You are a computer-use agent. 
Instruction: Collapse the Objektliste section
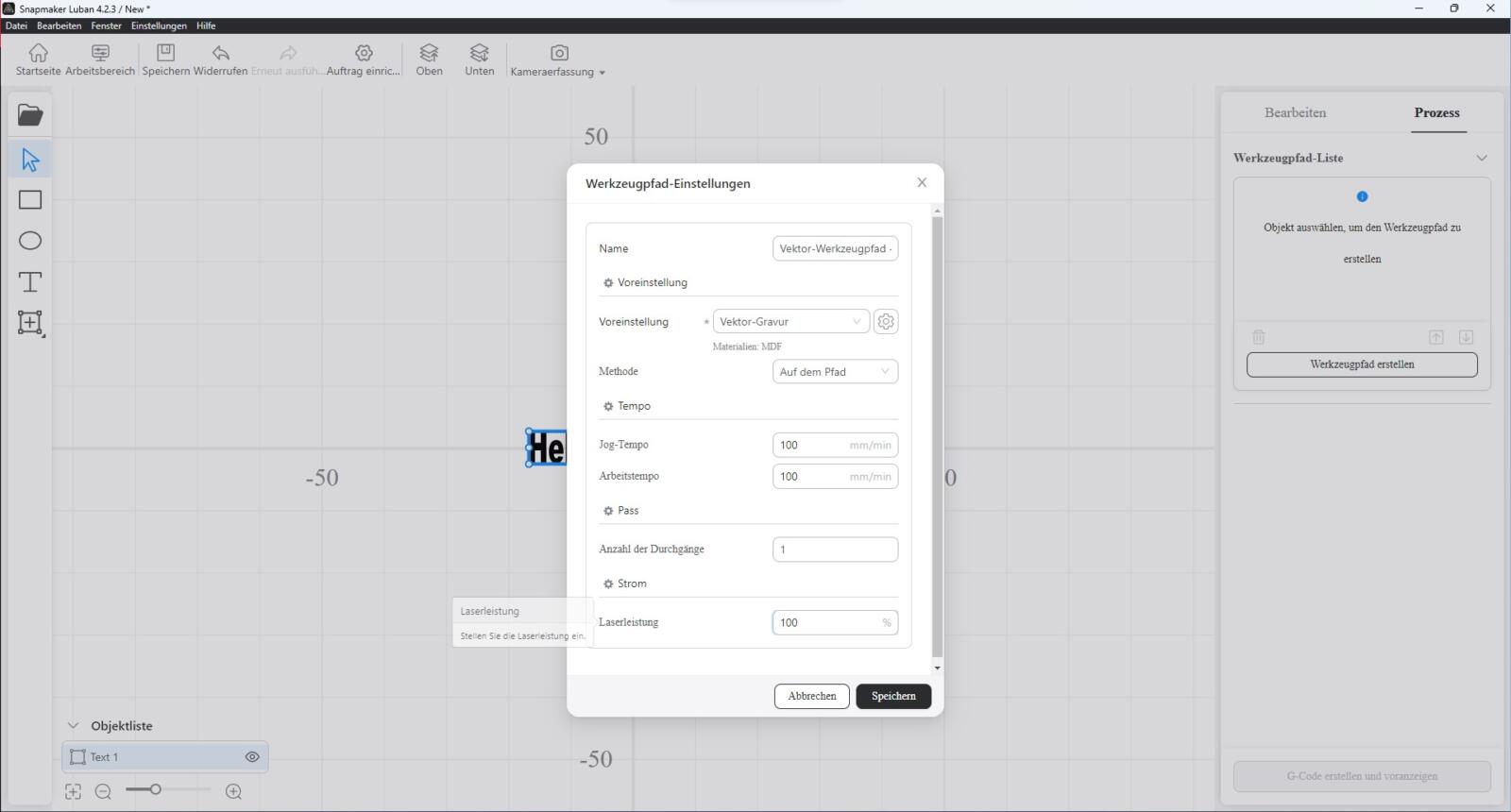coord(74,726)
